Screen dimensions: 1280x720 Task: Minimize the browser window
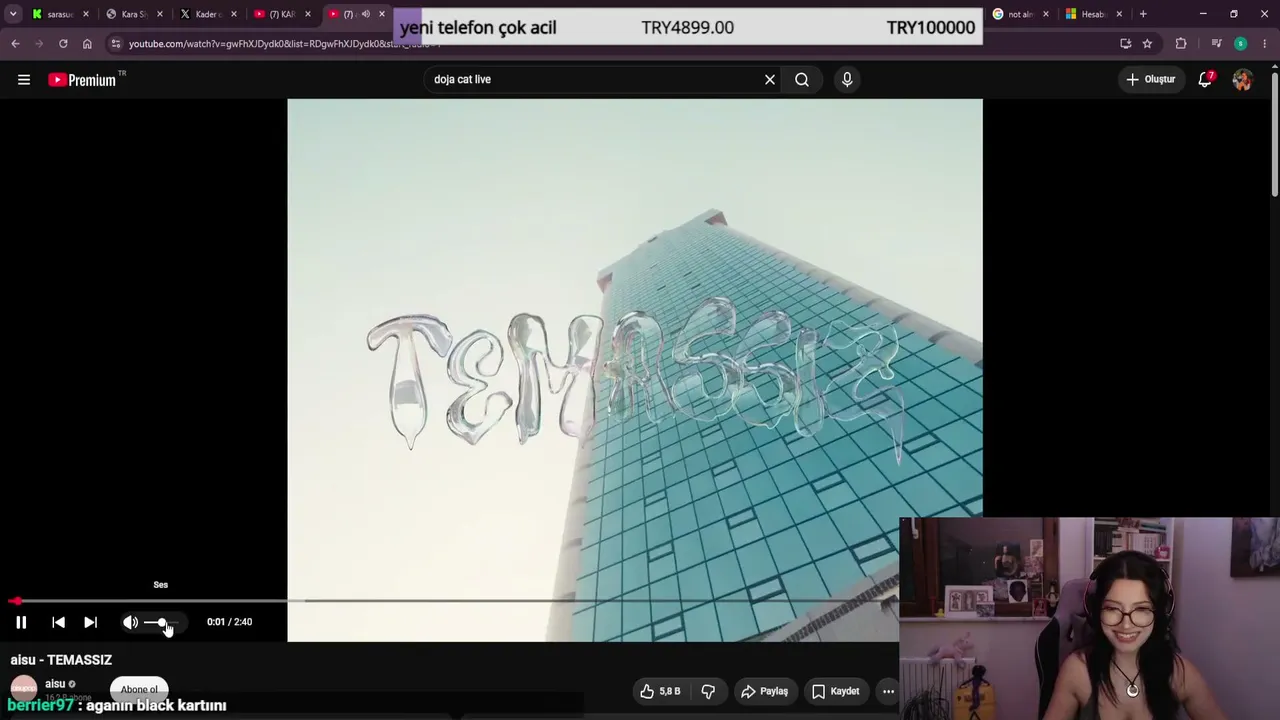1203,14
